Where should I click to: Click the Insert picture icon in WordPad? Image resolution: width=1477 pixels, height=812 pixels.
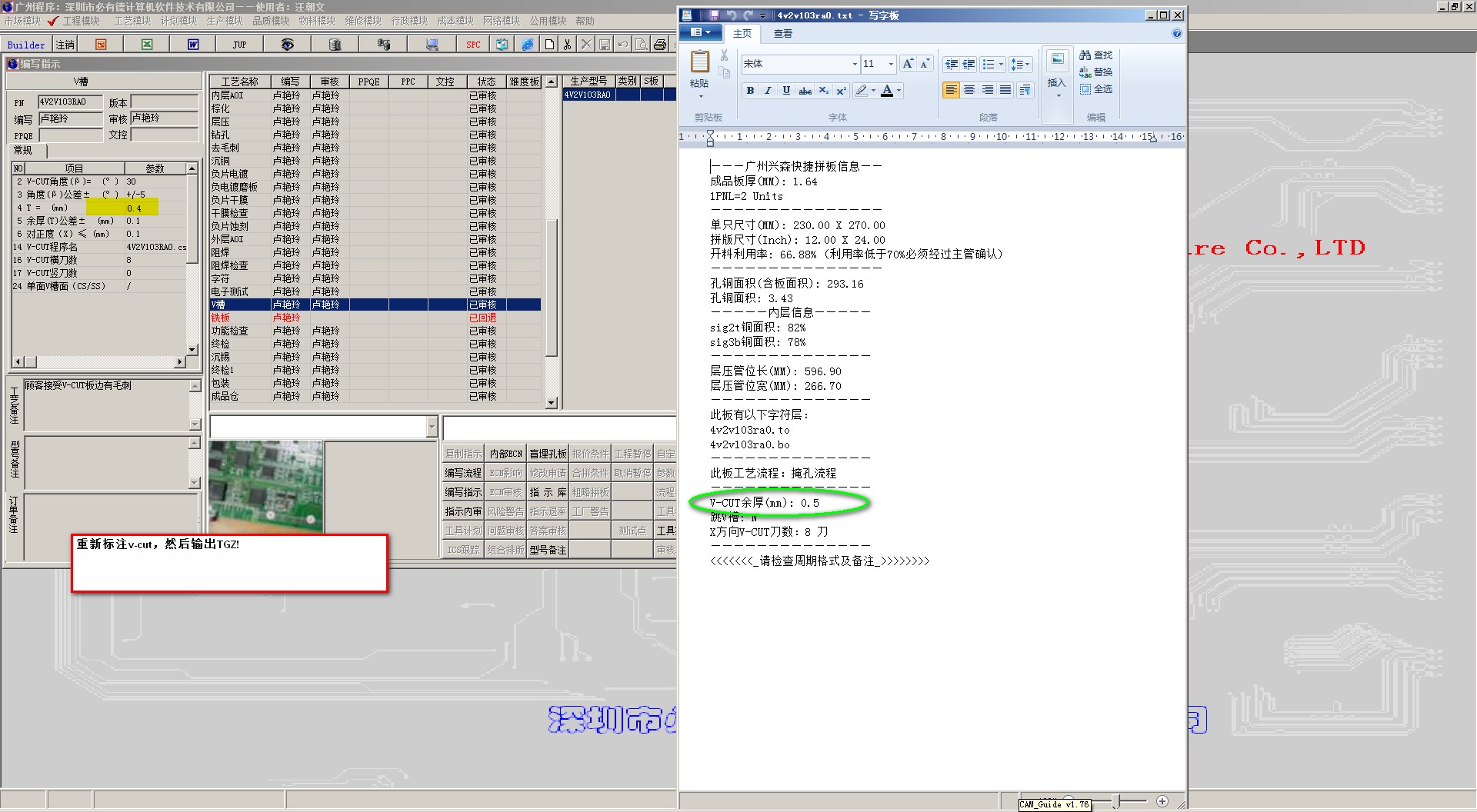tap(1058, 60)
